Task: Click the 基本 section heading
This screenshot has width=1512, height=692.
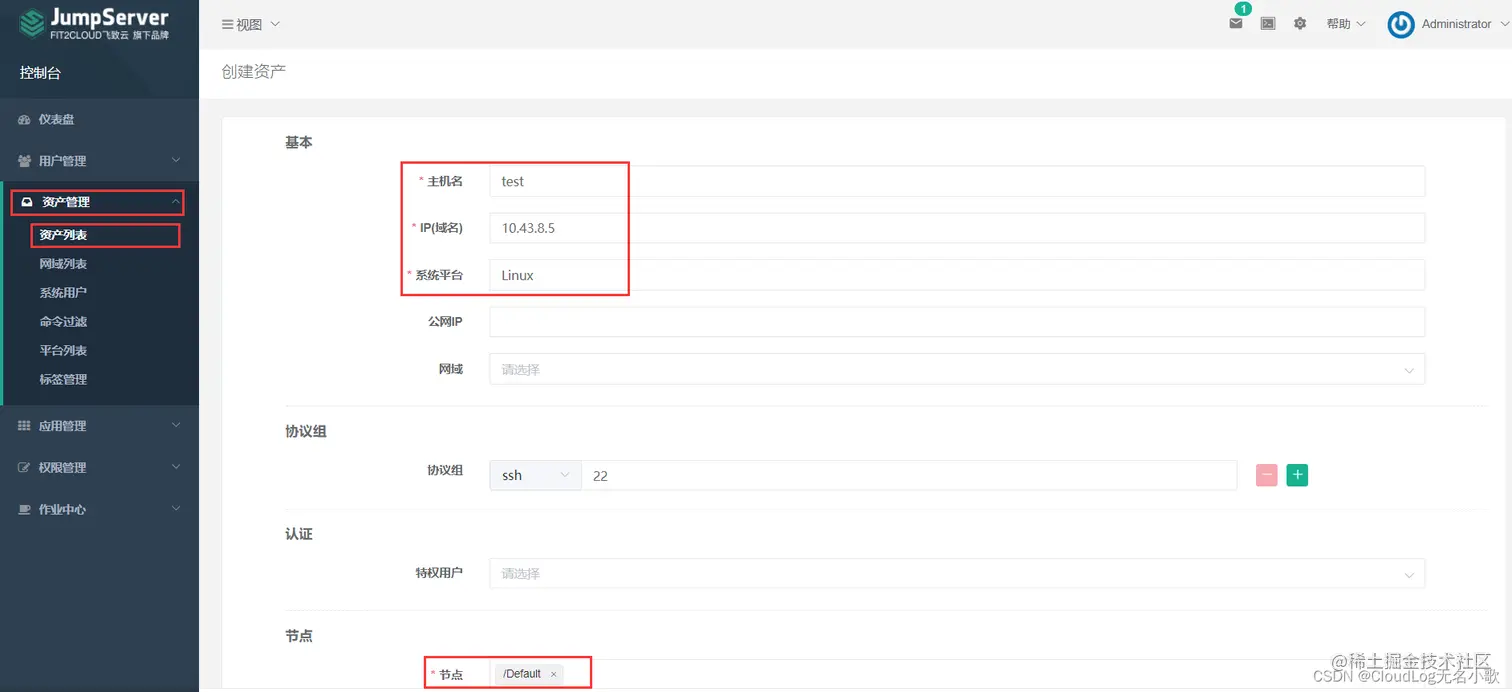Action: pos(299,142)
